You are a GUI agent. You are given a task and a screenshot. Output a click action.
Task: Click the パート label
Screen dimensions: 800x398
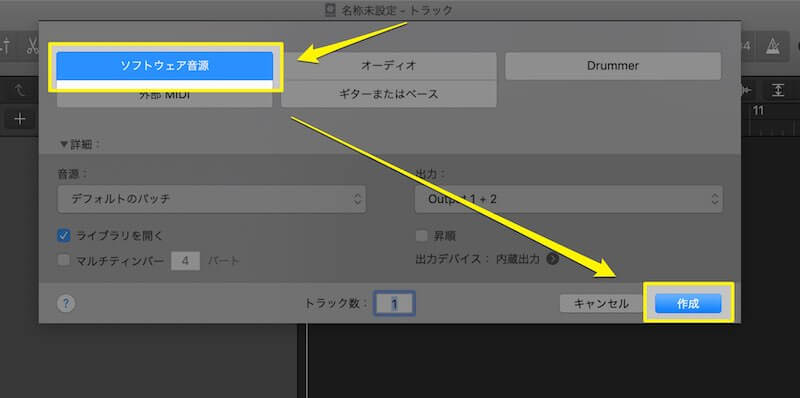(x=223, y=261)
